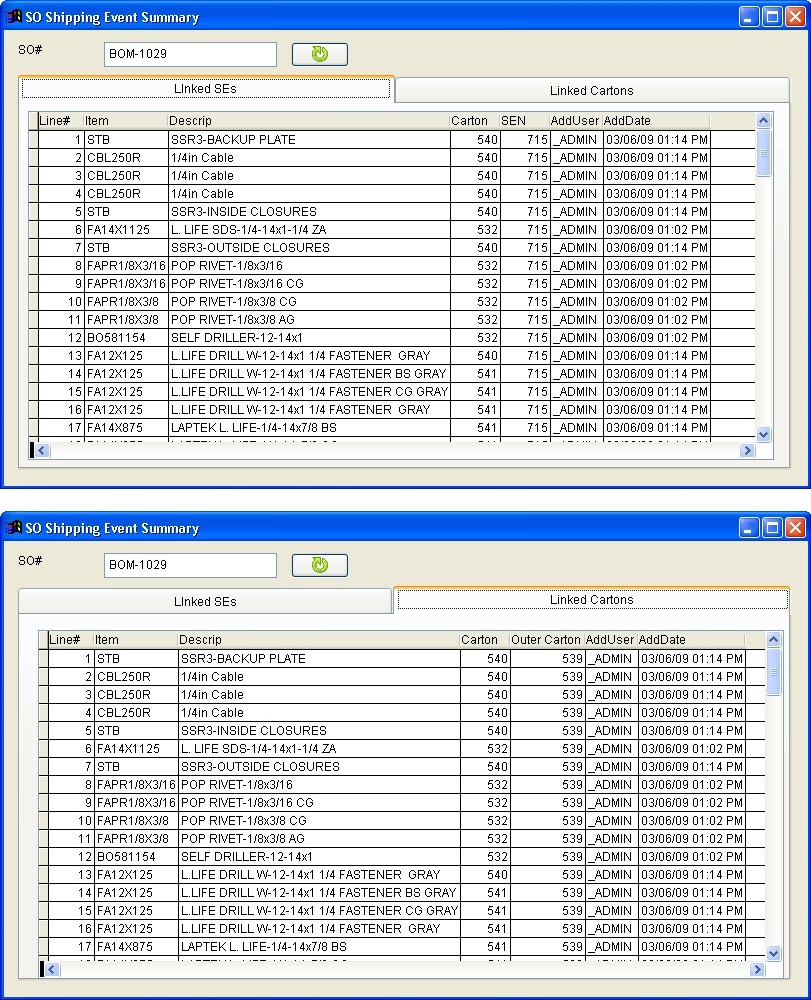Click the bottom window's title bar app icon
The height and width of the screenshot is (1000, 811).
pyautogui.click(x=14, y=528)
